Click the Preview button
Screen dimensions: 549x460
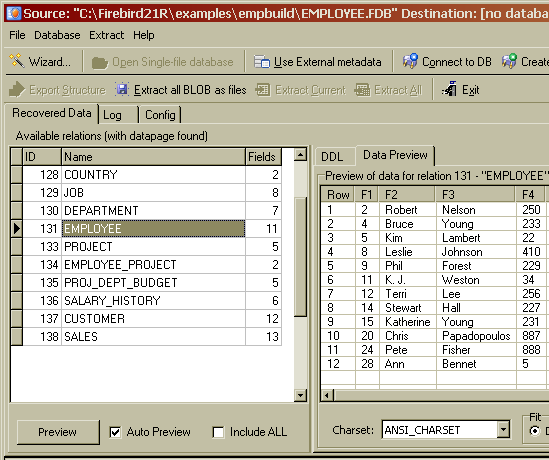click(x=58, y=432)
